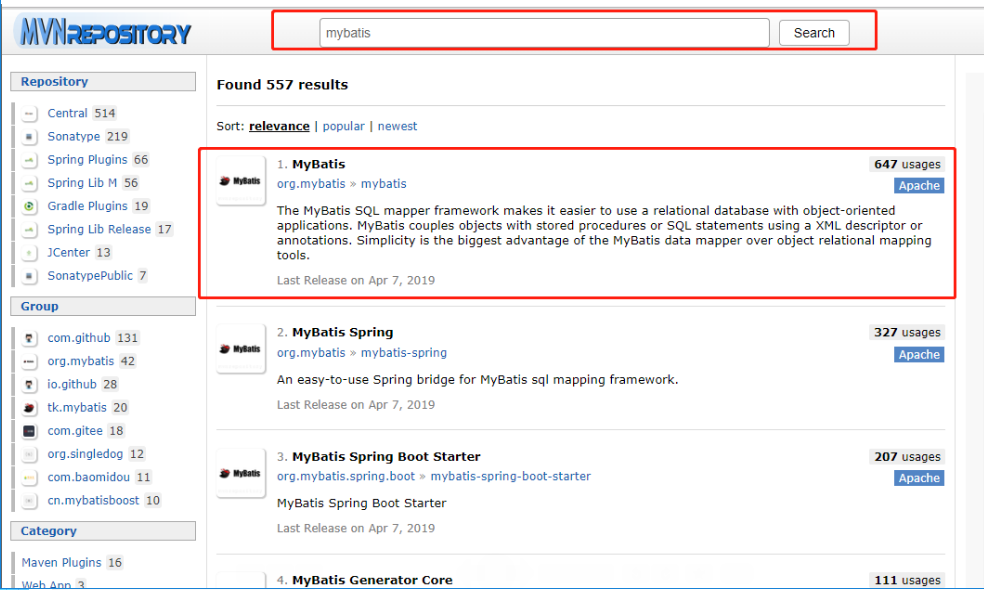
Task: Click Apache license tag for Spring Boot Starter
Action: coord(919,478)
